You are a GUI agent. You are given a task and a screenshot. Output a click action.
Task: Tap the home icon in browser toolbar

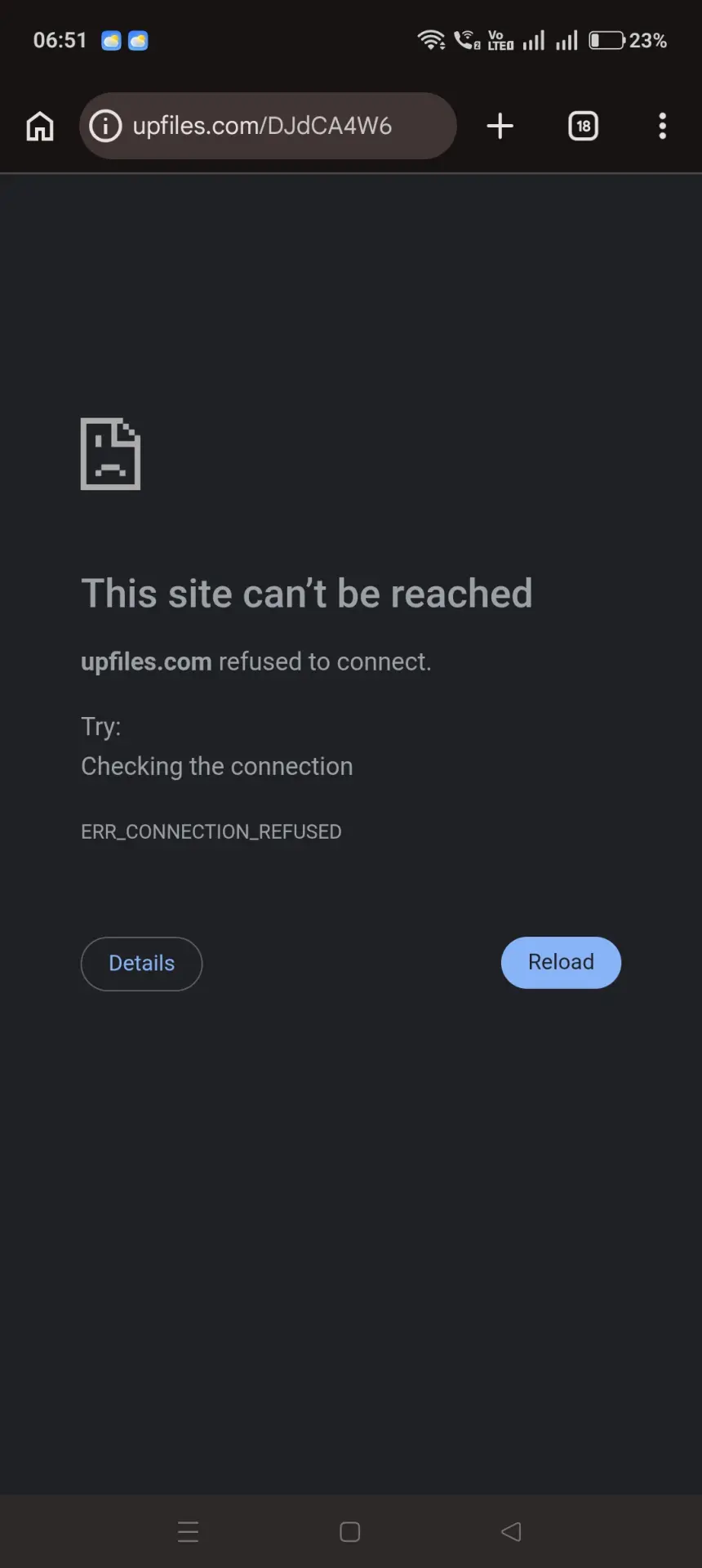click(40, 127)
